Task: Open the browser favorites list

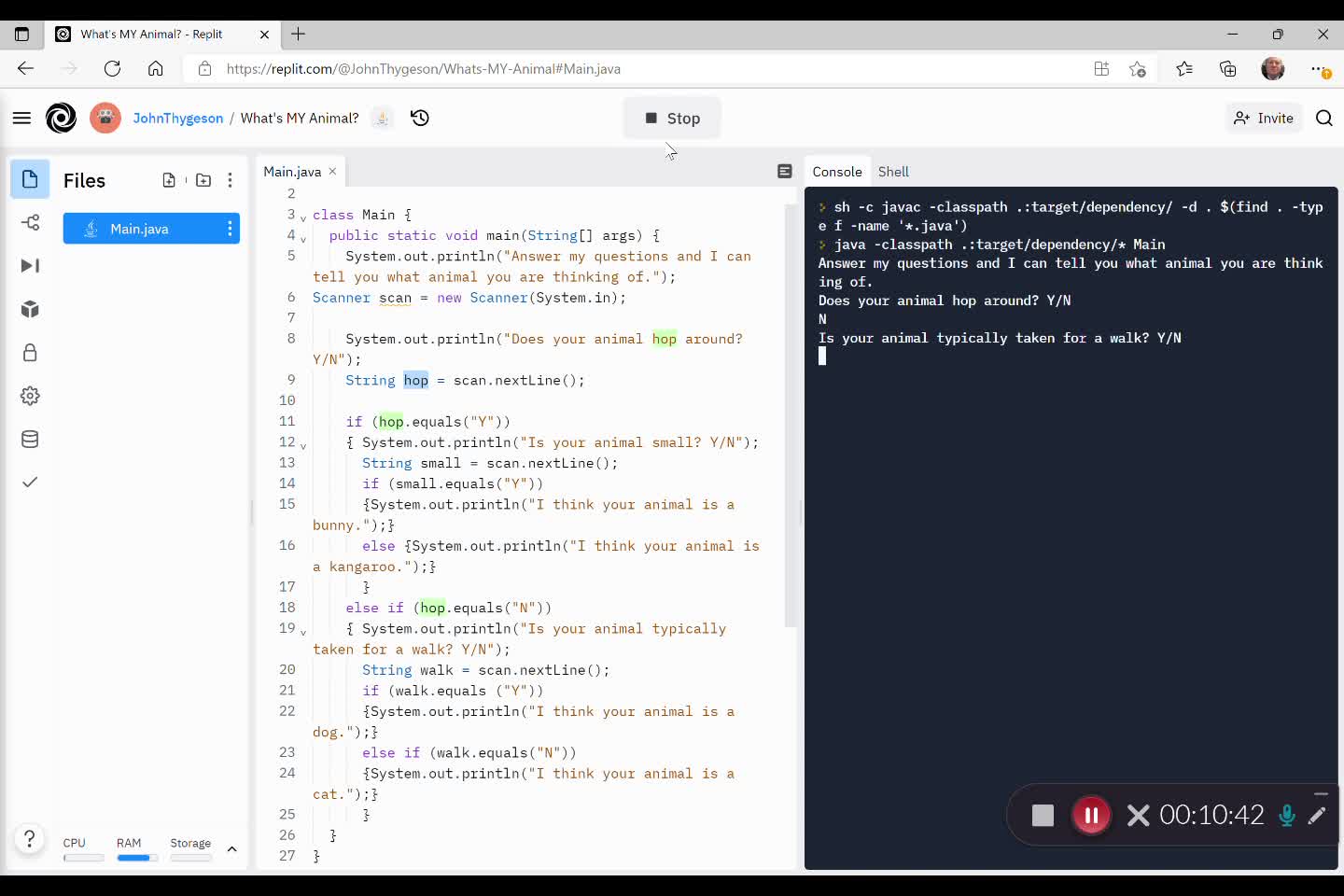Action: point(1184,69)
